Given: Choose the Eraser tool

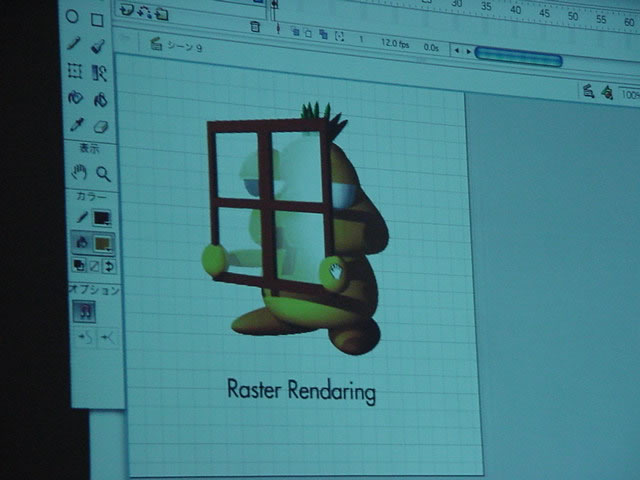Looking at the screenshot, I should 100,126.
